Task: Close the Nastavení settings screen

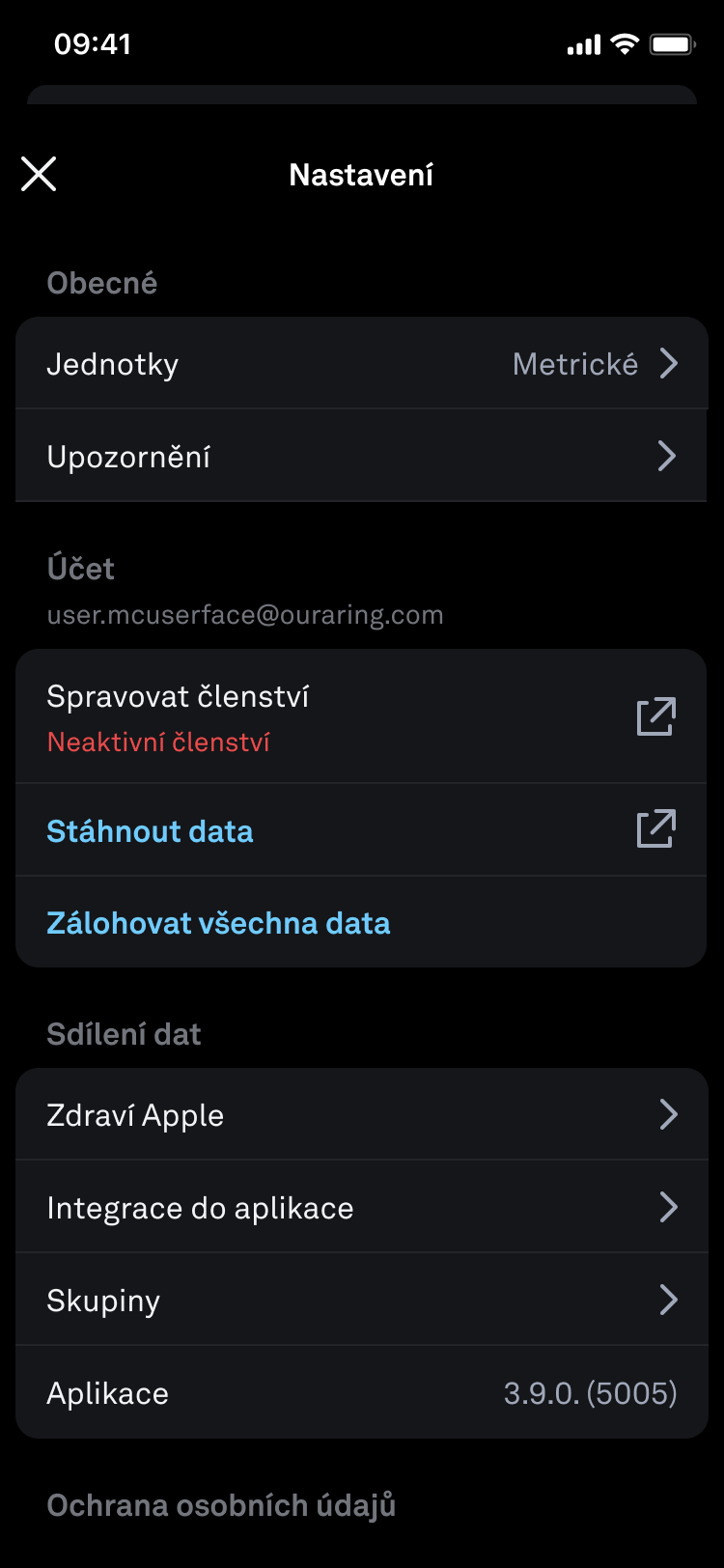Action: 39,174
